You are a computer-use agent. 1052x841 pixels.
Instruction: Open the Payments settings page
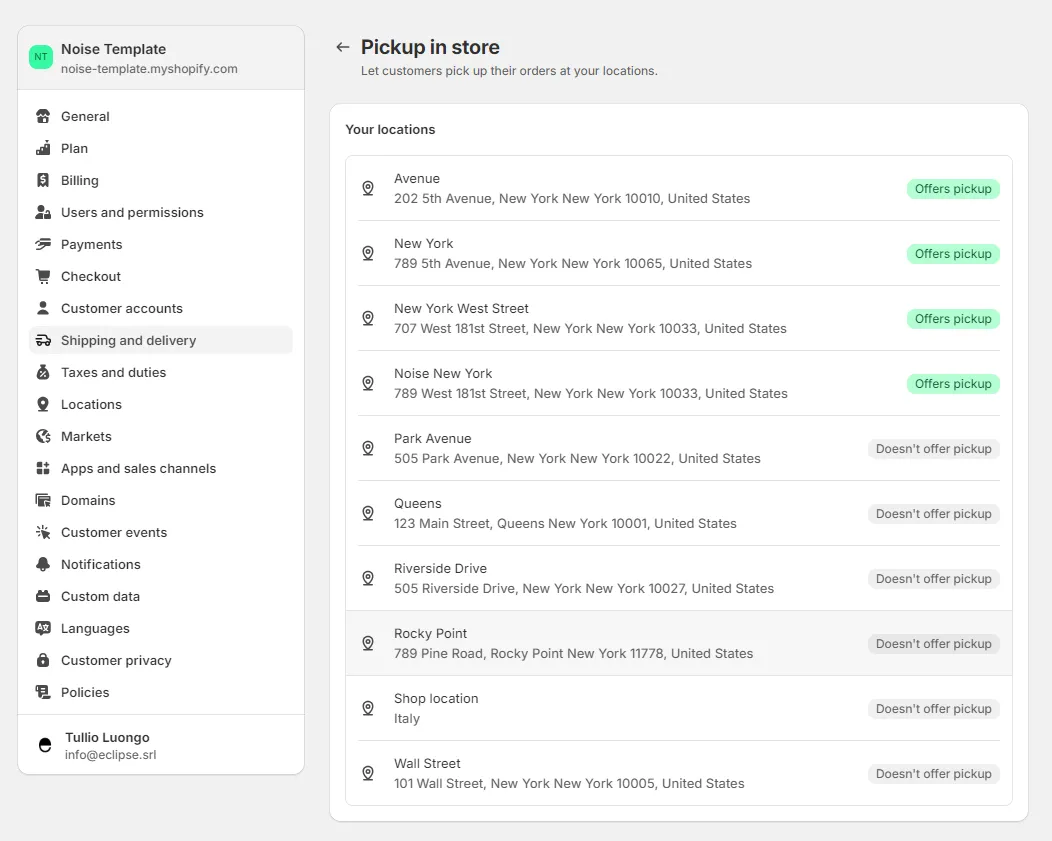(91, 245)
